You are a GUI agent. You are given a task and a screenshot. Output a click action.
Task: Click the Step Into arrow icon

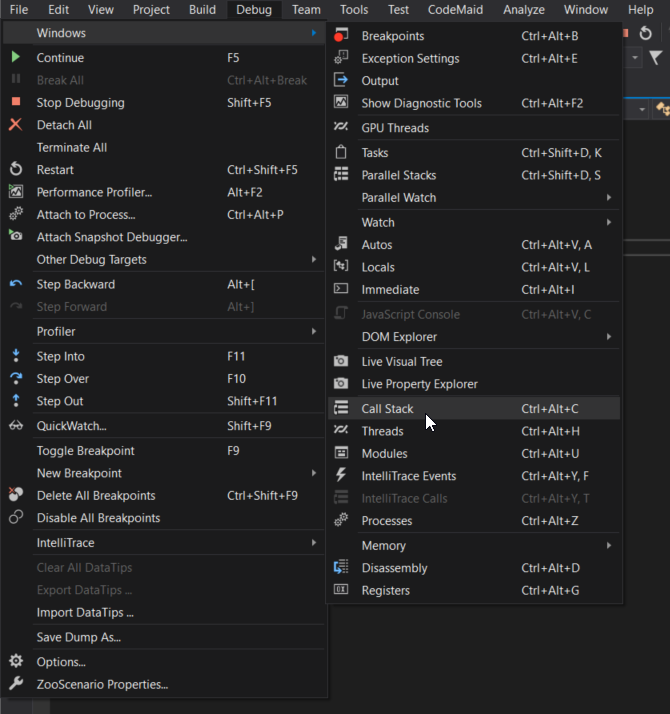(16, 356)
